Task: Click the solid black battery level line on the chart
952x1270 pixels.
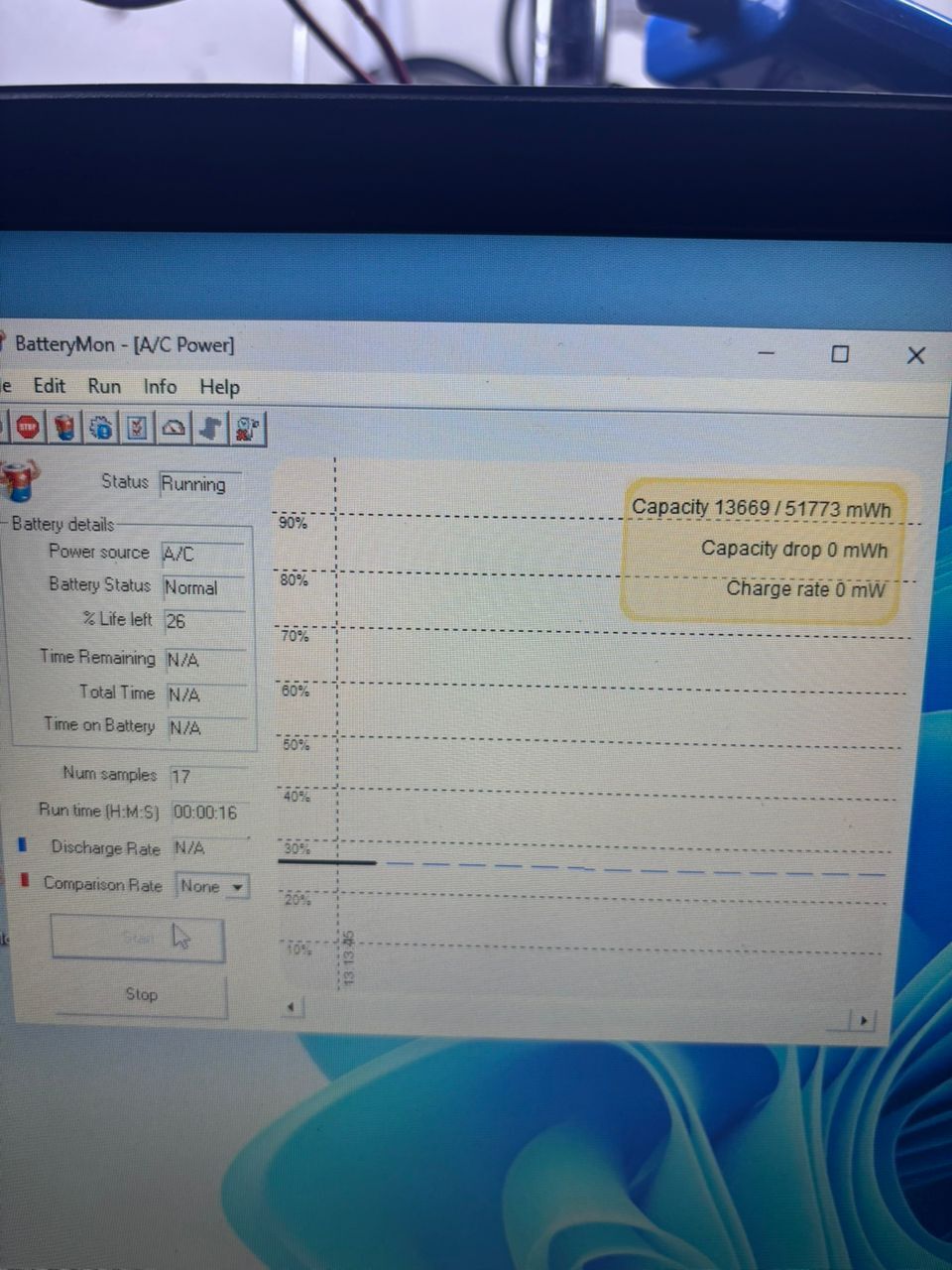Action: (x=327, y=862)
